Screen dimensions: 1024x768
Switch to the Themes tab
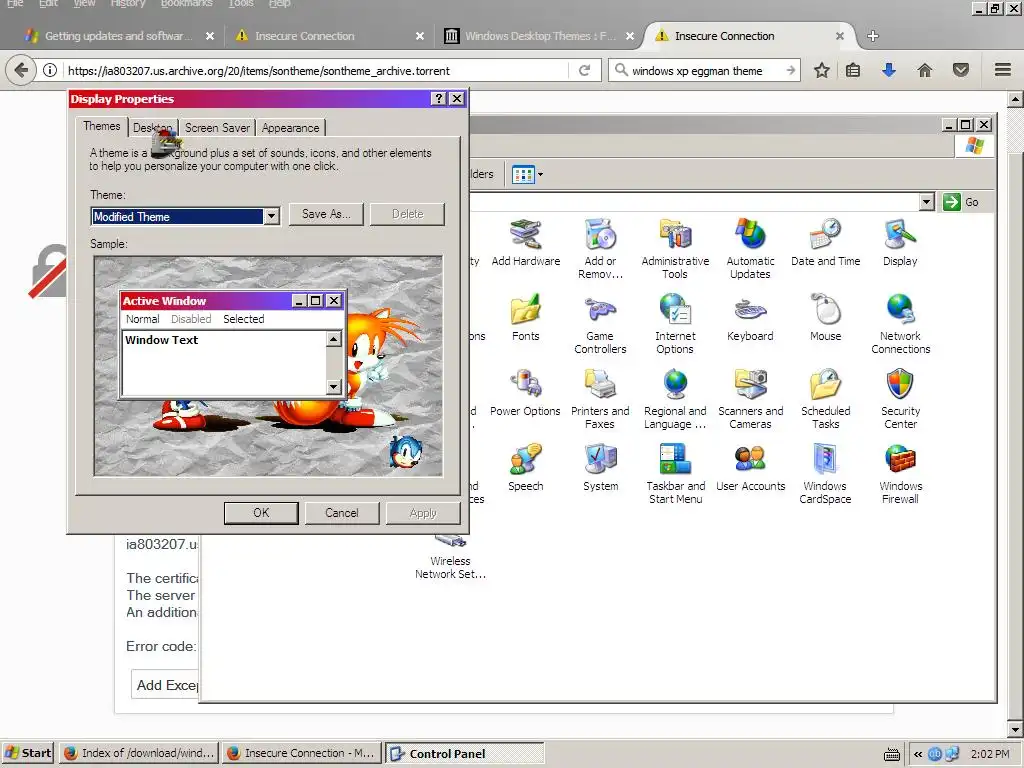(x=102, y=126)
